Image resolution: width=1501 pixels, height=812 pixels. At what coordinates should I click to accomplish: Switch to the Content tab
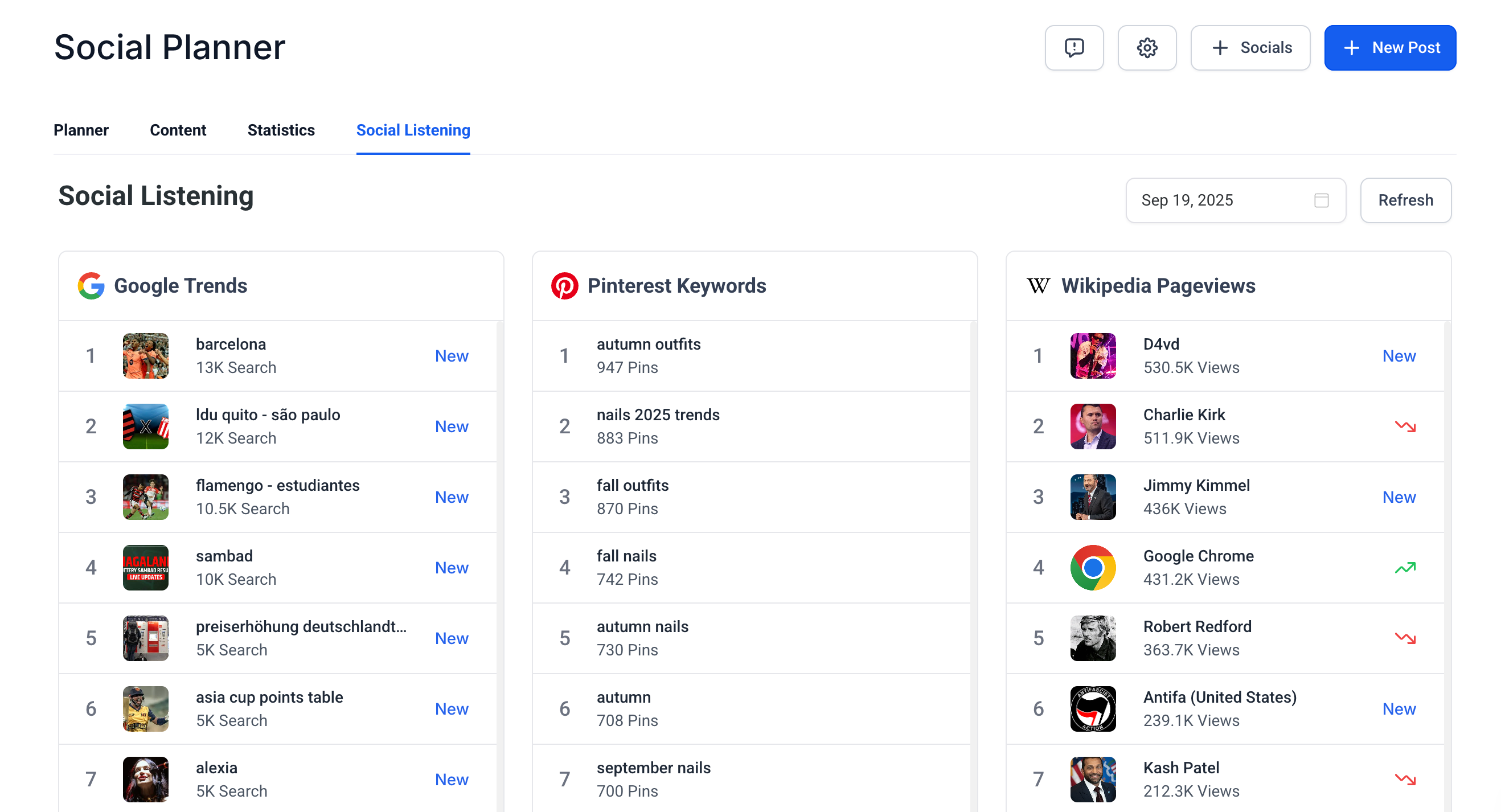point(178,130)
